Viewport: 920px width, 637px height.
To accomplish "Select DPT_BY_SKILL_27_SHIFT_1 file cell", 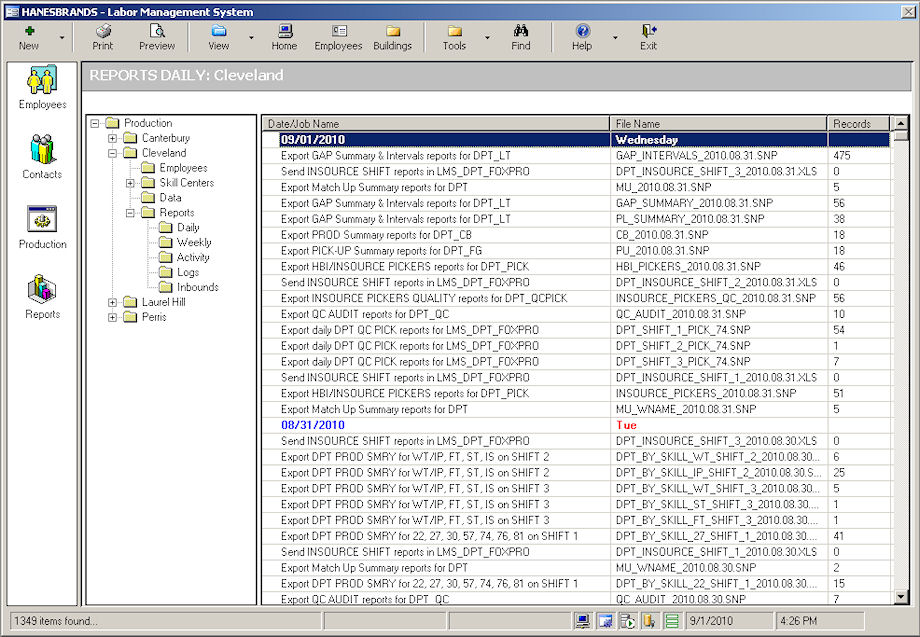I will (x=719, y=536).
